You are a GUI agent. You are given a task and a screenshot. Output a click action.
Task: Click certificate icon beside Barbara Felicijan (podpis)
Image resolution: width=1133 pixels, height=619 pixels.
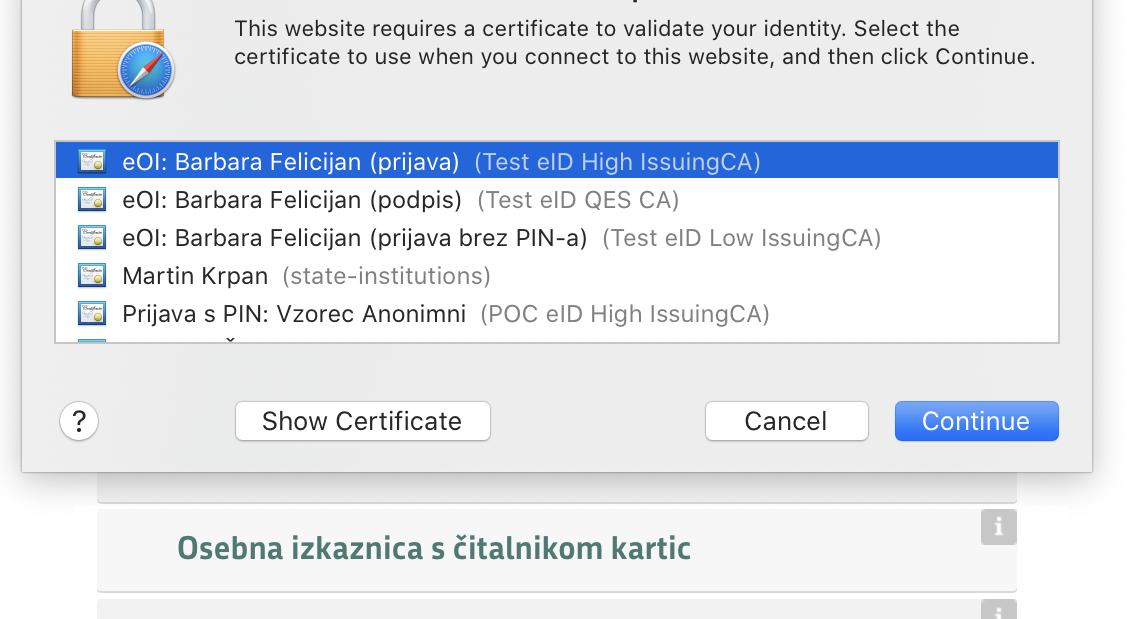click(x=92, y=199)
